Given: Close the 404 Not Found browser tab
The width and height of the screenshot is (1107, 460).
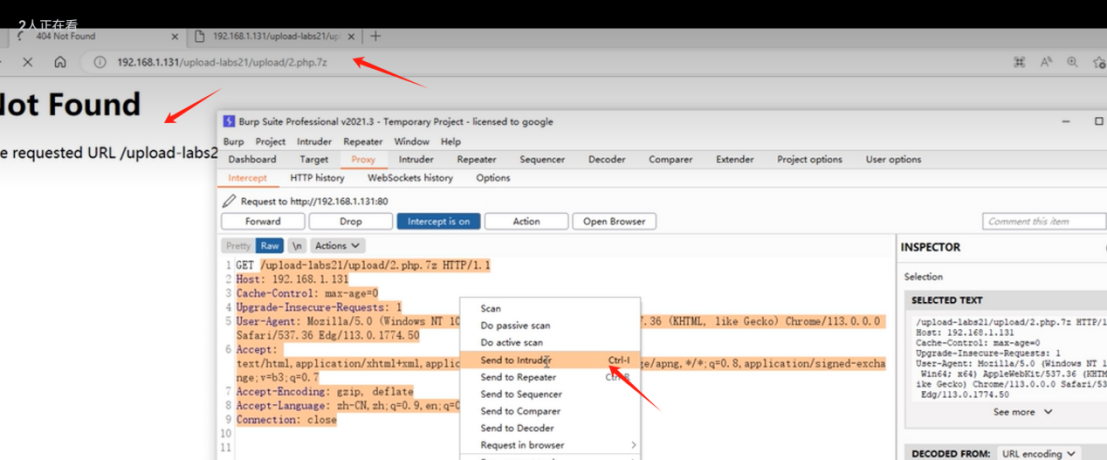Looking at the screenshot, I should click(x=174, y=36).
